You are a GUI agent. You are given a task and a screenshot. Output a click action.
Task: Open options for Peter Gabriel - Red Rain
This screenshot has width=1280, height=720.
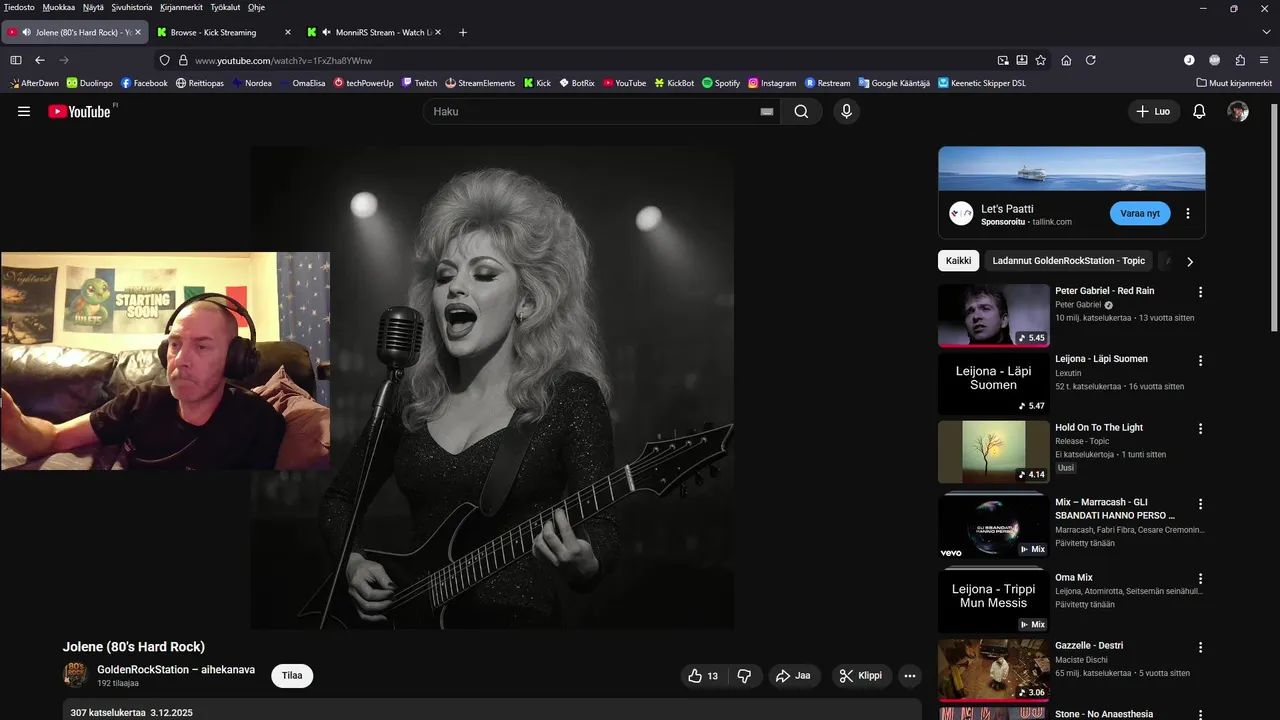coord(1201,292)
